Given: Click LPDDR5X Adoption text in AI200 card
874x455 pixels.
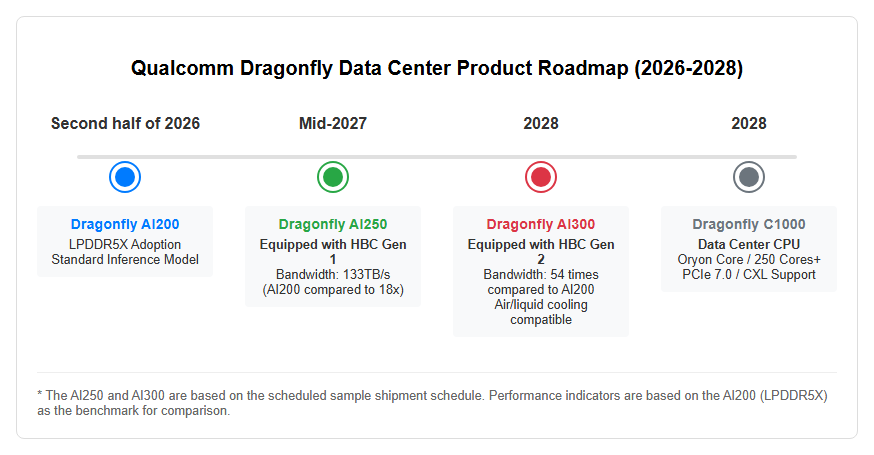Looking at the screenshot, I should click(x=125, y=244).
